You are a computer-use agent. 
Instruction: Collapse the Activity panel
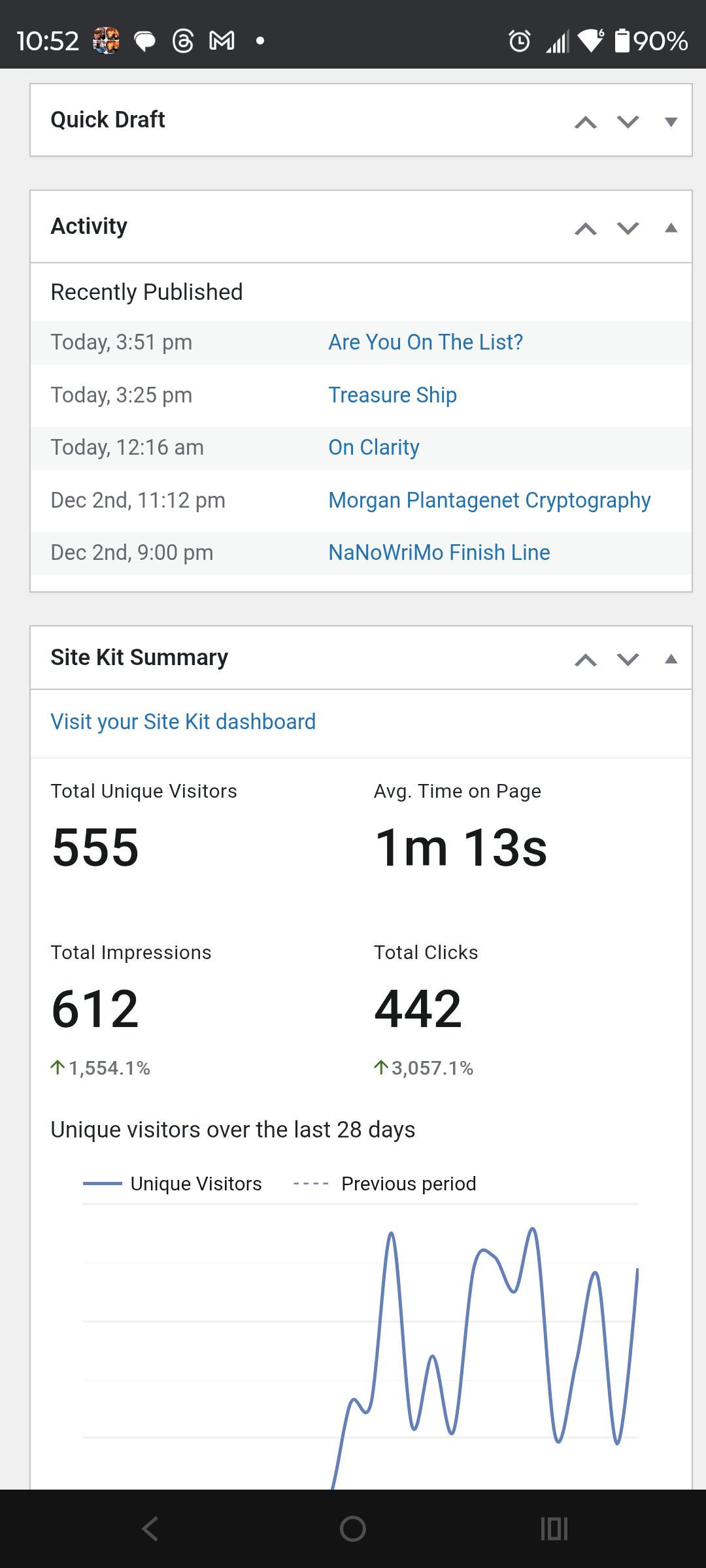coord(671,229)
